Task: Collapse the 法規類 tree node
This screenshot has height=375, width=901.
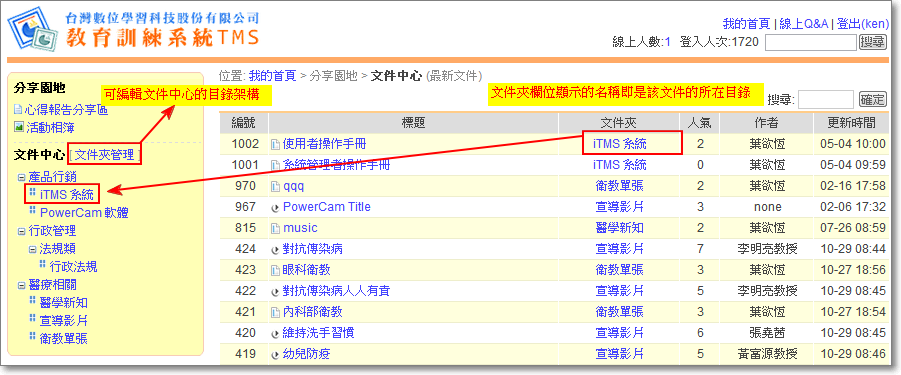Action: coord(32,249)
